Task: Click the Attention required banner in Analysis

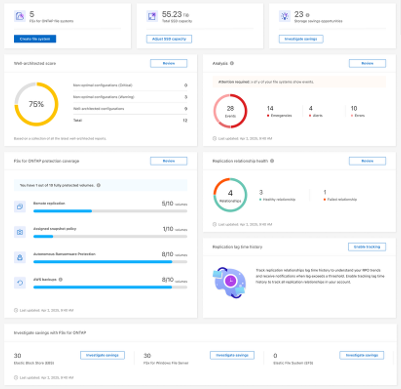Action: (x=299, y=82)
